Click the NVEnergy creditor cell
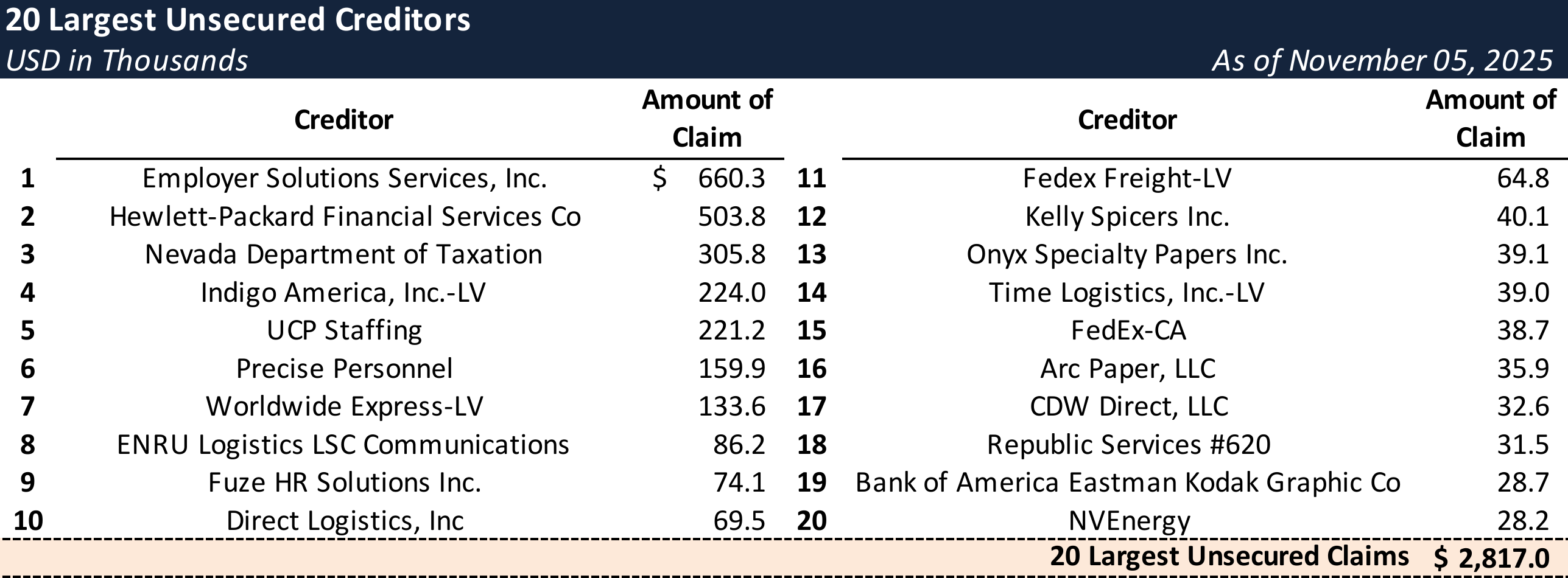The image size is (1568, 578). click(x=1129, y=521)
